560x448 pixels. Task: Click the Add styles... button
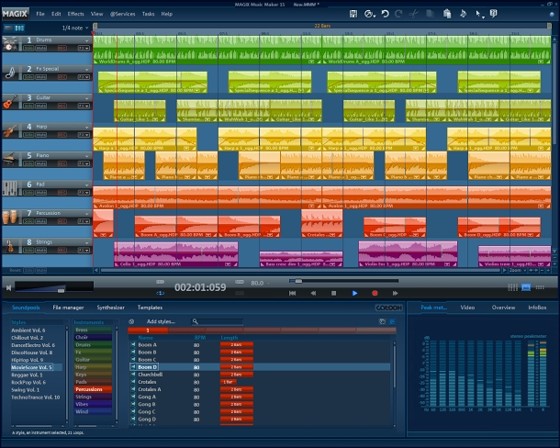(x=161, y=322)
